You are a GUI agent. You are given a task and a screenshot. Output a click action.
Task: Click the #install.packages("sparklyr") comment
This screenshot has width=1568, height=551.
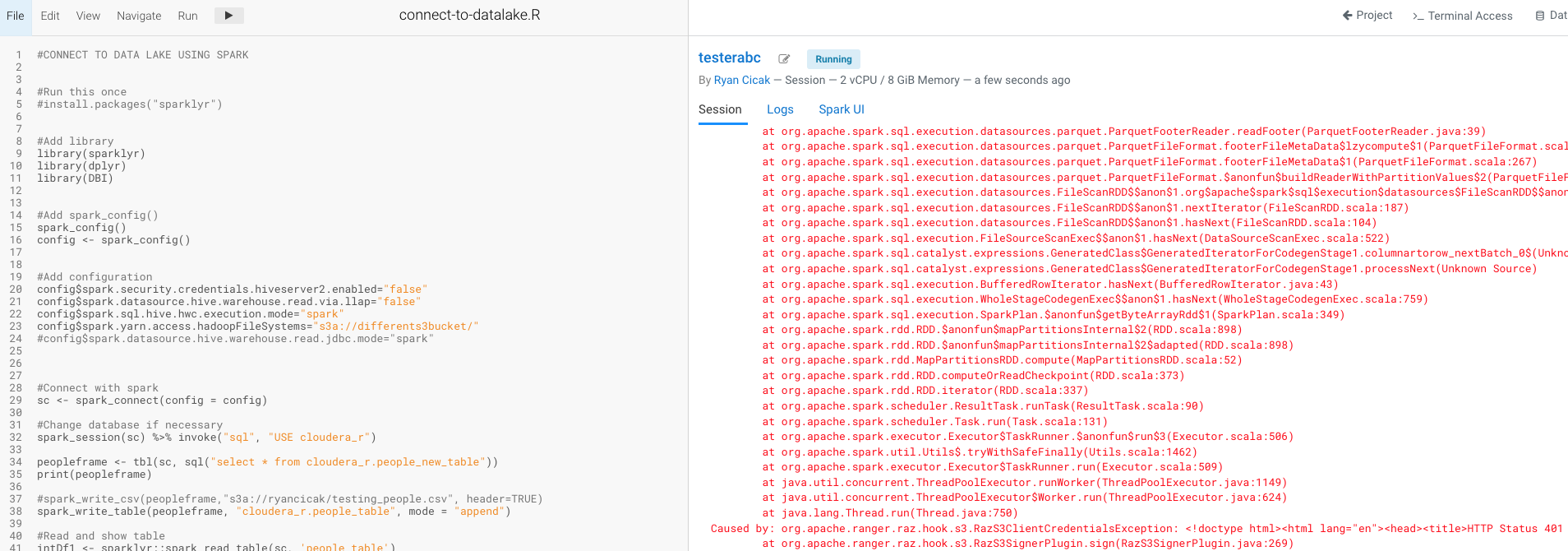130,104
